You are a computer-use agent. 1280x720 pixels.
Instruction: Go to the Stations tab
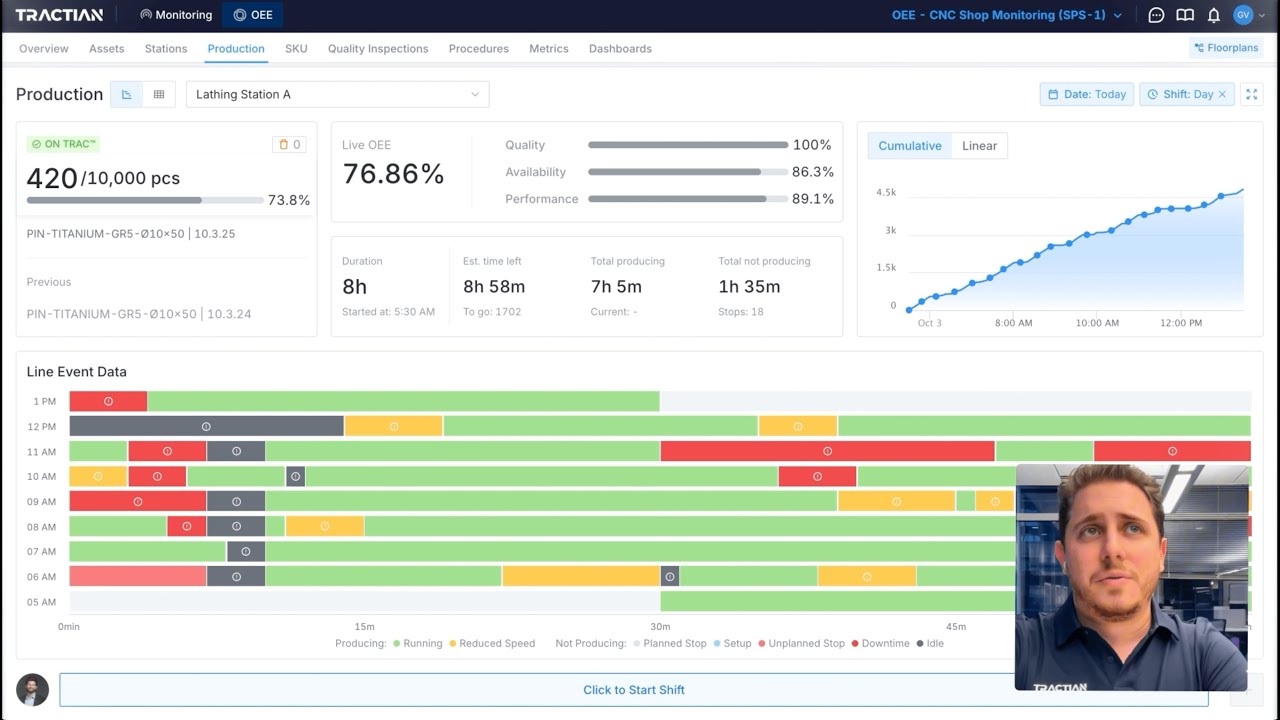(x=166, y=48)
